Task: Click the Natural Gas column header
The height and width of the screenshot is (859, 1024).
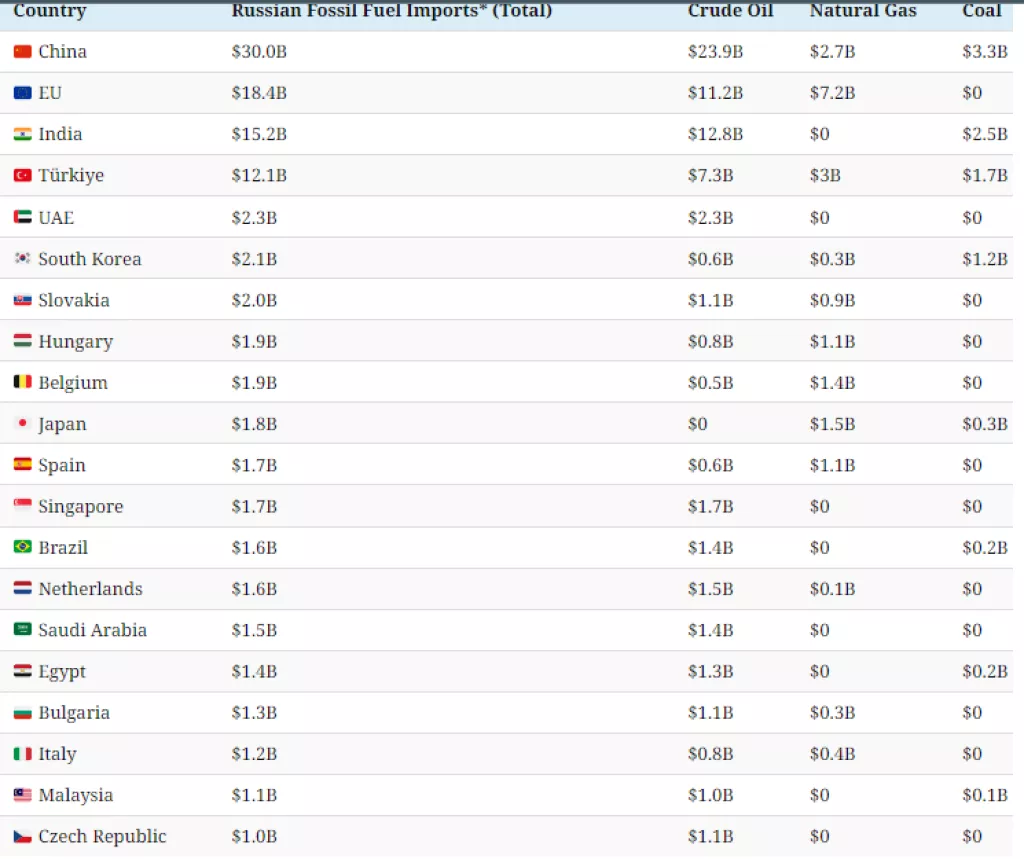Action: pos(862,11)
